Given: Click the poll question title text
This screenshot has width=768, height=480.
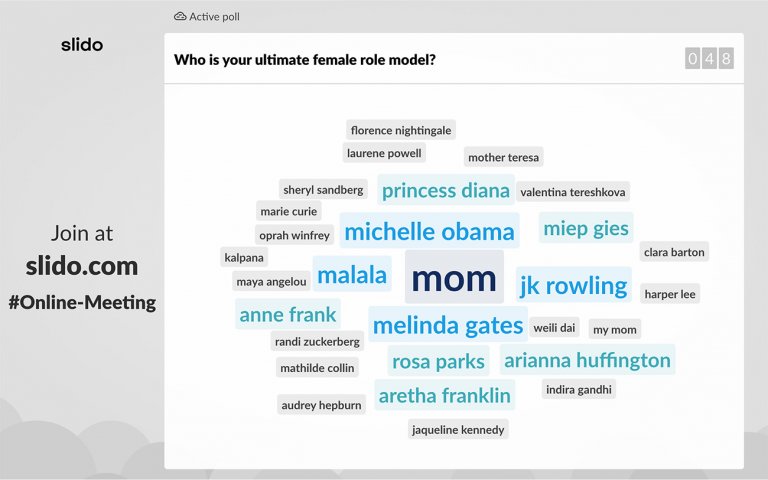Looking at the screenshot, I should (x=305, y=60).
